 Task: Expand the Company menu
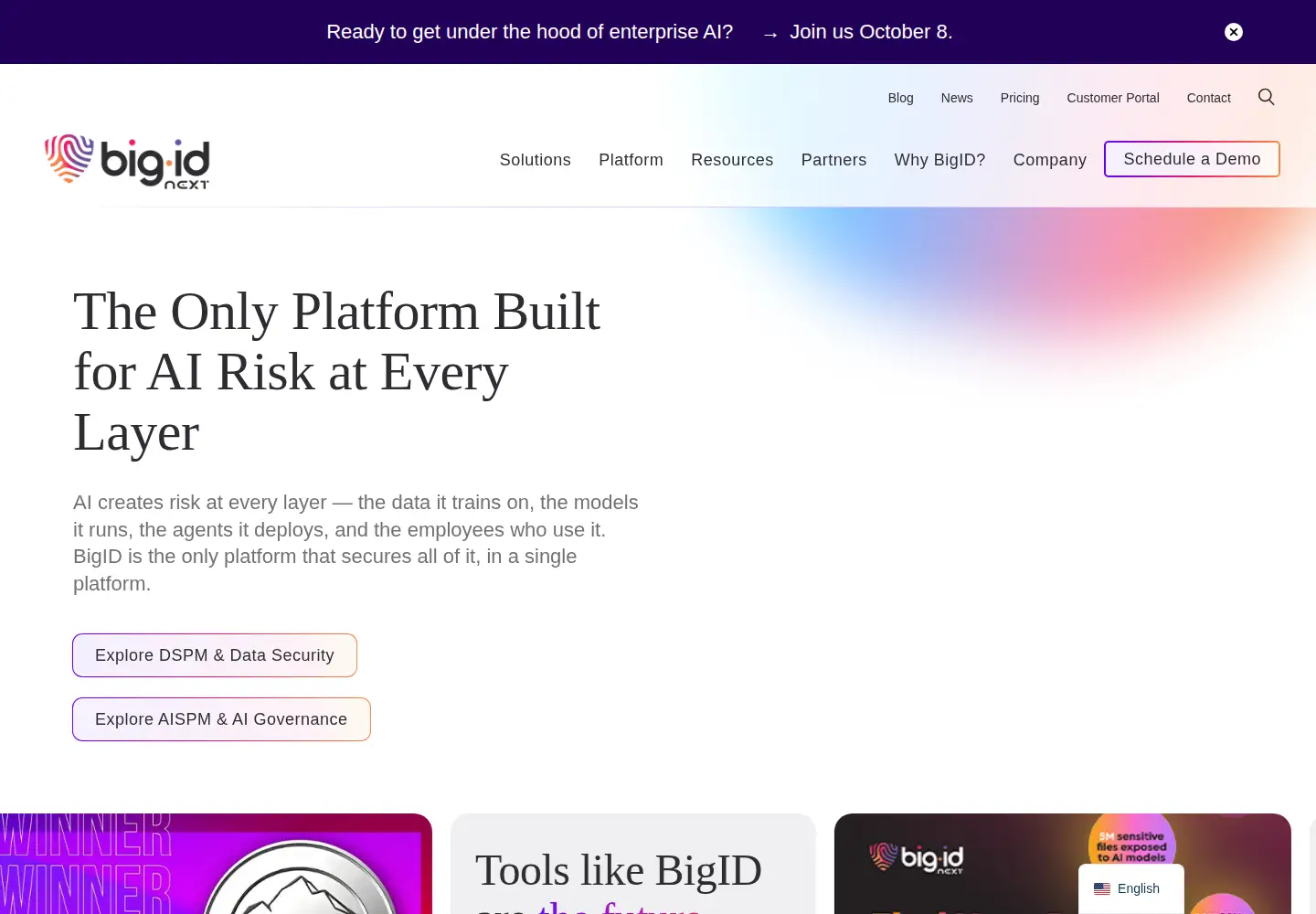point(1050,160)
